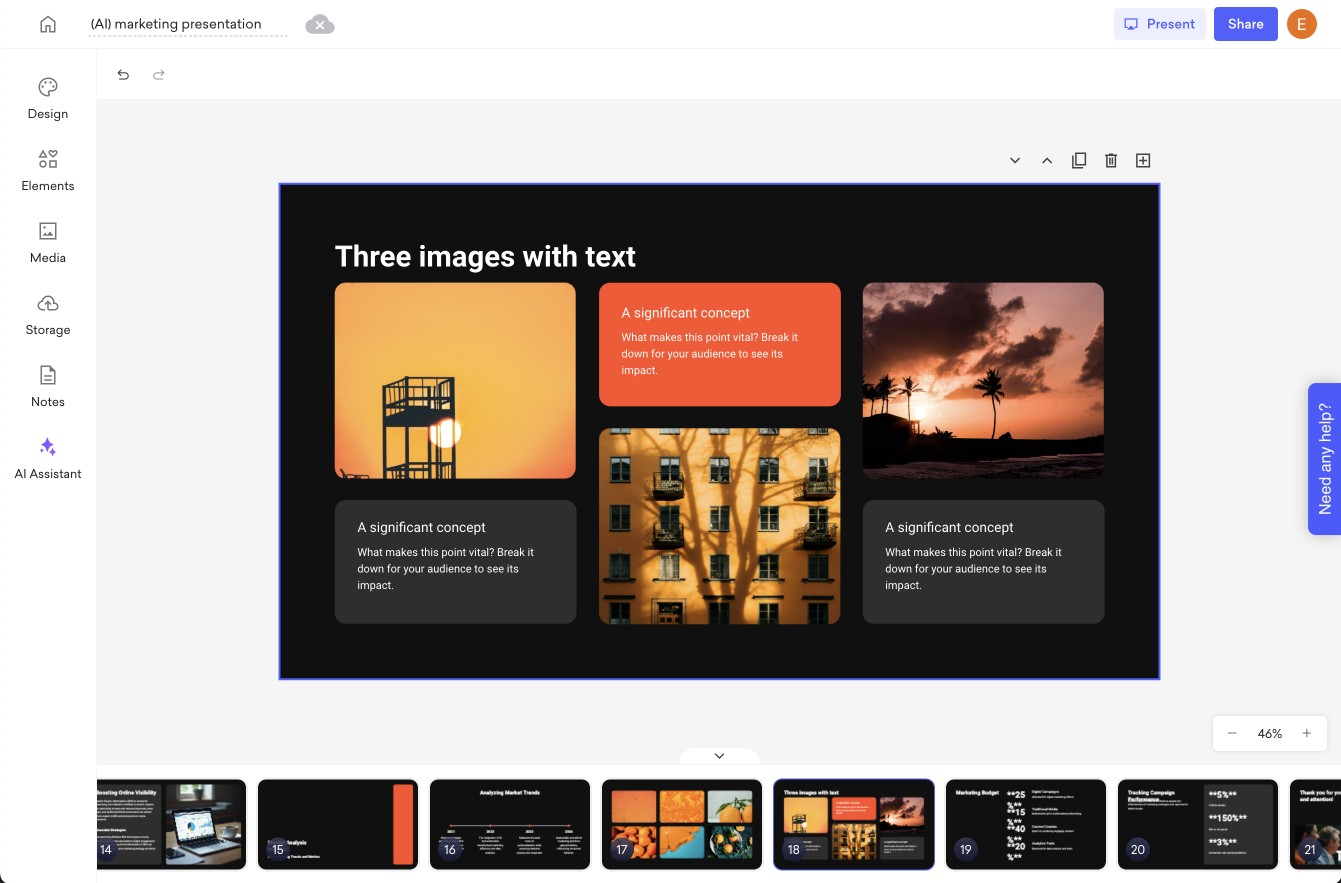1341x883 pixels.
Task: Move slide down with chevron
Action: pos(1015,160)
